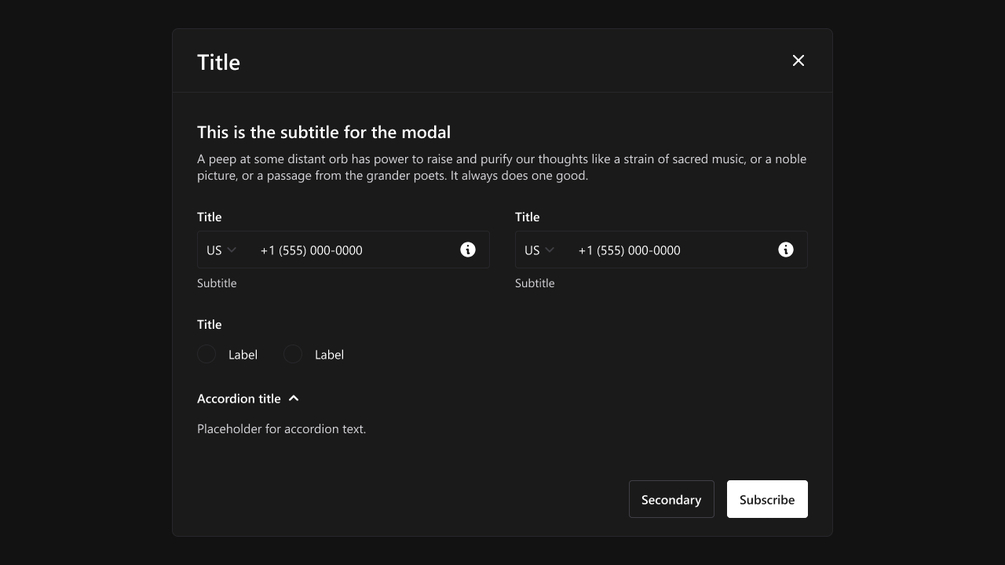Screen dimensions: 1005x565
Task: Collapse the Accordion title section
Action: point(240,399)
